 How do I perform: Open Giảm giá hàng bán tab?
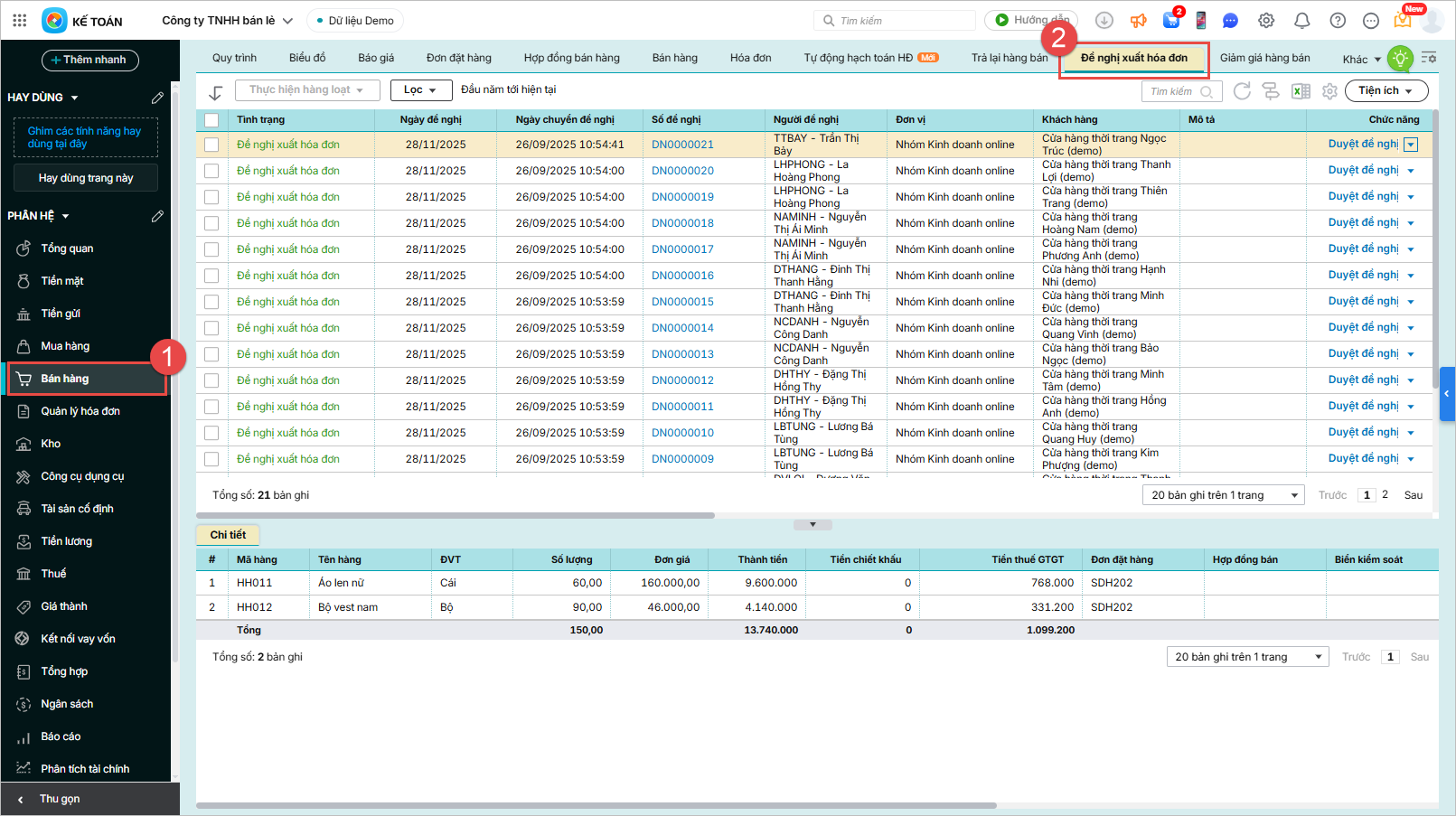click(x=1264, y=58)
